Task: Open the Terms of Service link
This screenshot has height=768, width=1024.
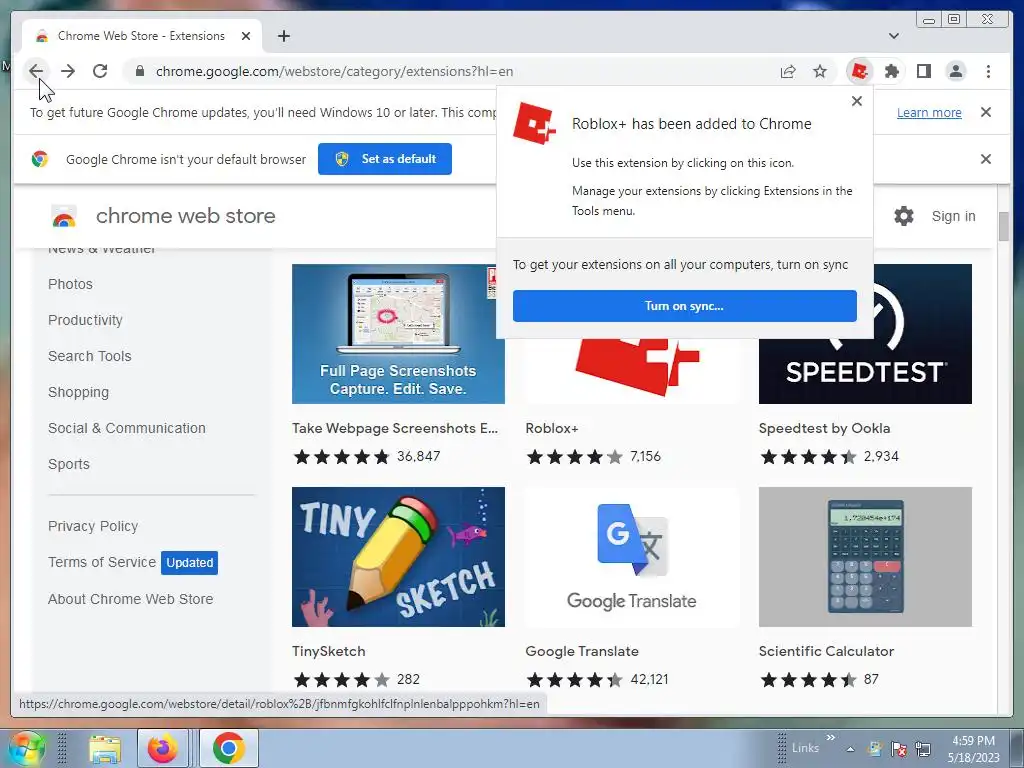Action: 102,562
